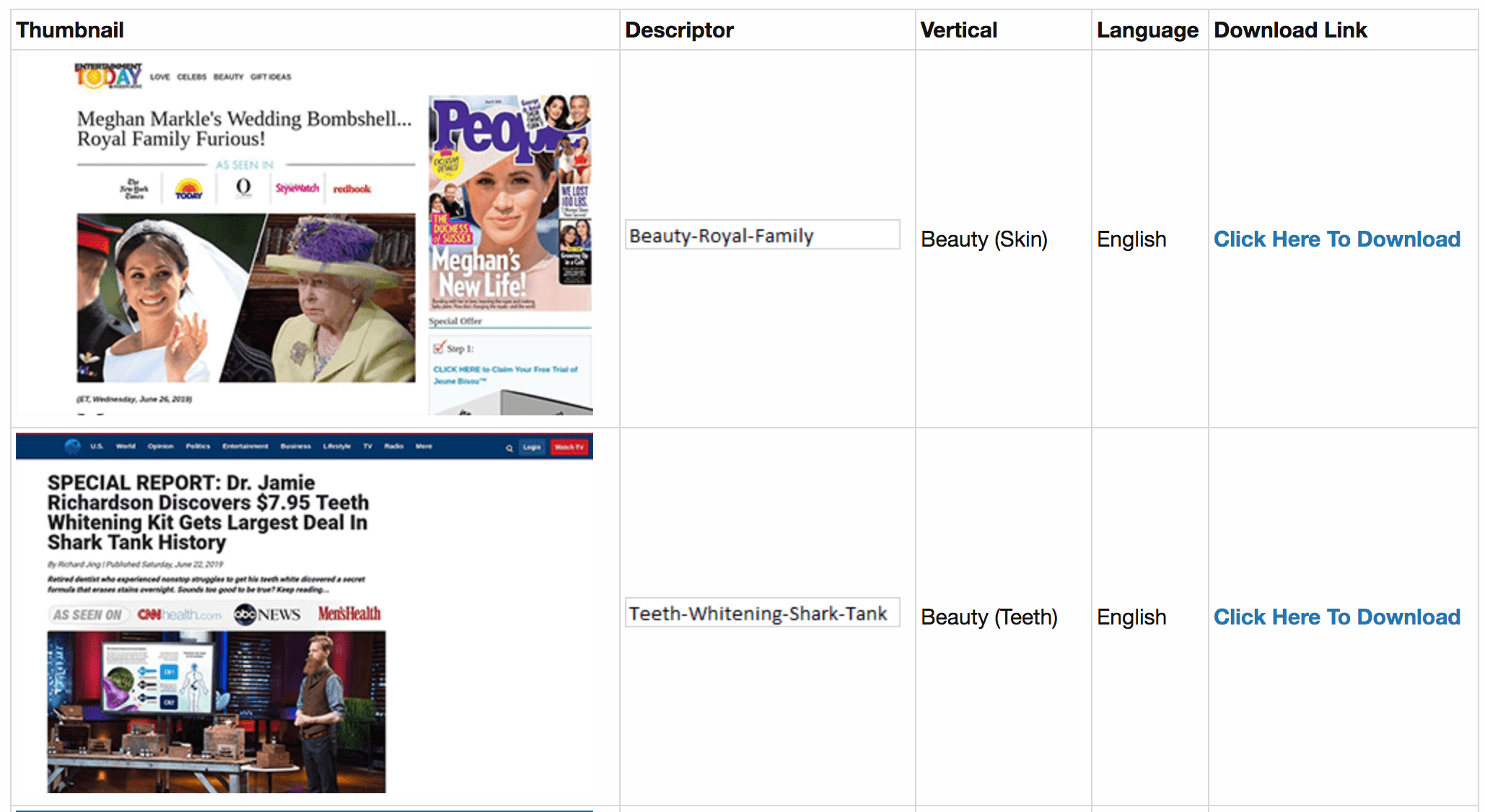
Task: Click the StyleWatch logo under As Seen In
Action: [297, 188]
